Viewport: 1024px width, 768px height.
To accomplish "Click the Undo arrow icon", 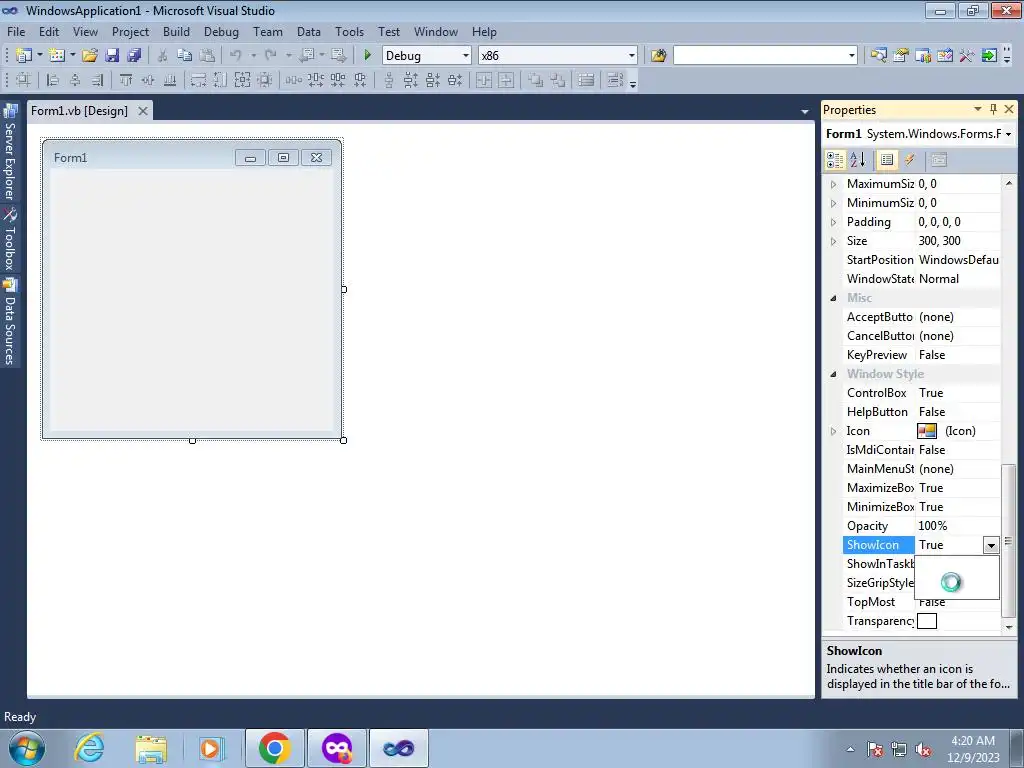I will tap(236, 56).
